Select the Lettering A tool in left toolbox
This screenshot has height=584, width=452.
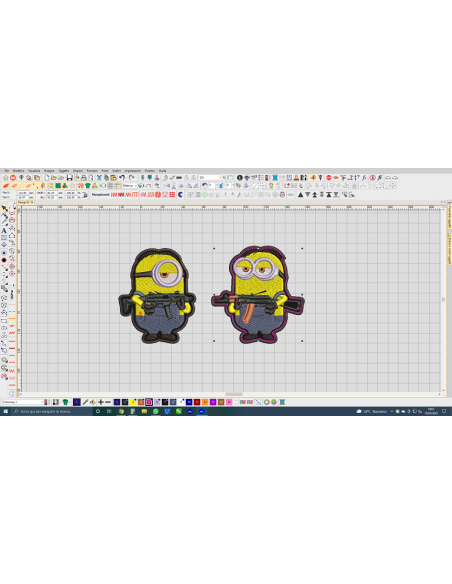click(x=4, y=231)
